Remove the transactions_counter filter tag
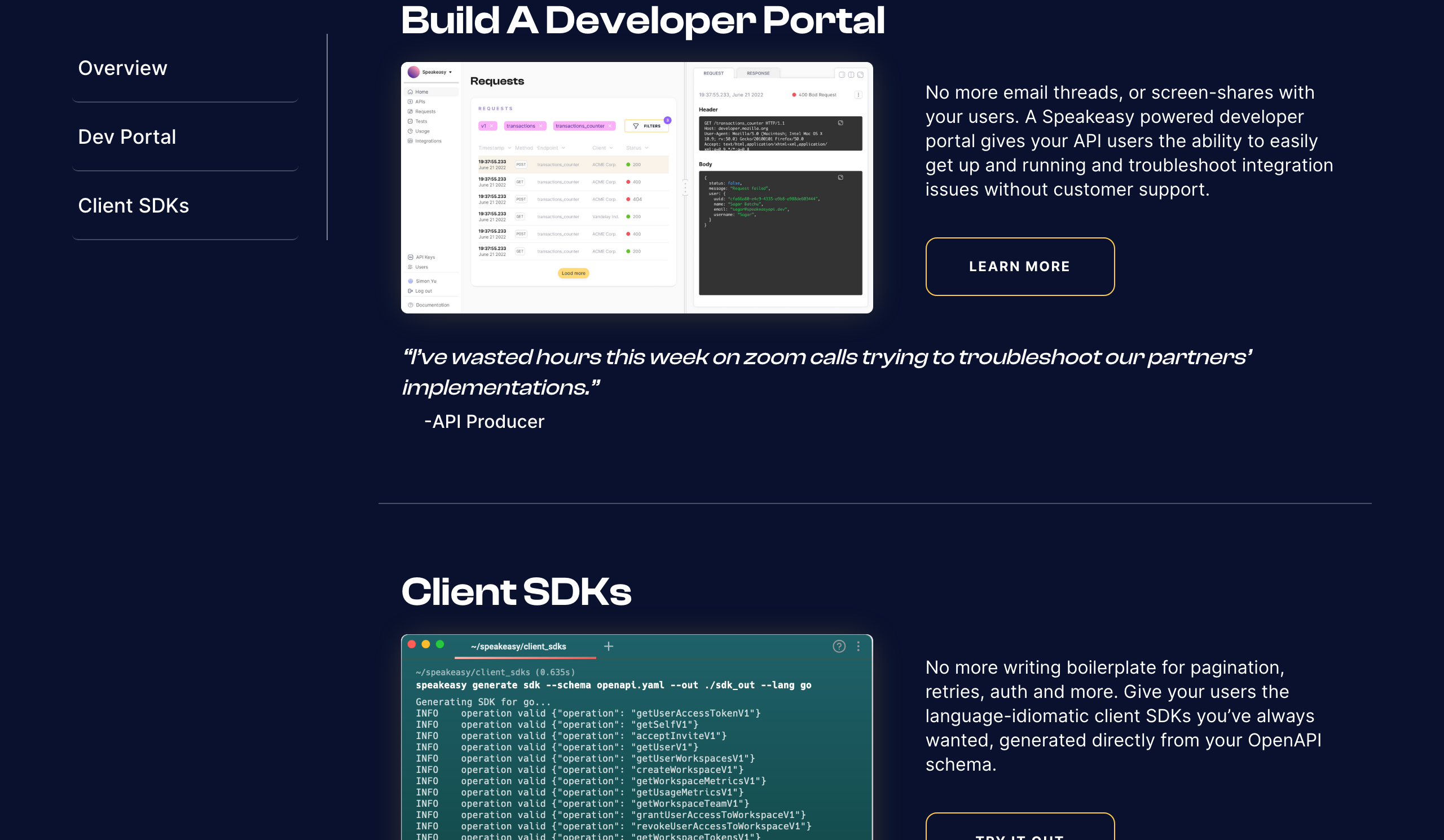The image size is (1444, 840). coord(610,126)
